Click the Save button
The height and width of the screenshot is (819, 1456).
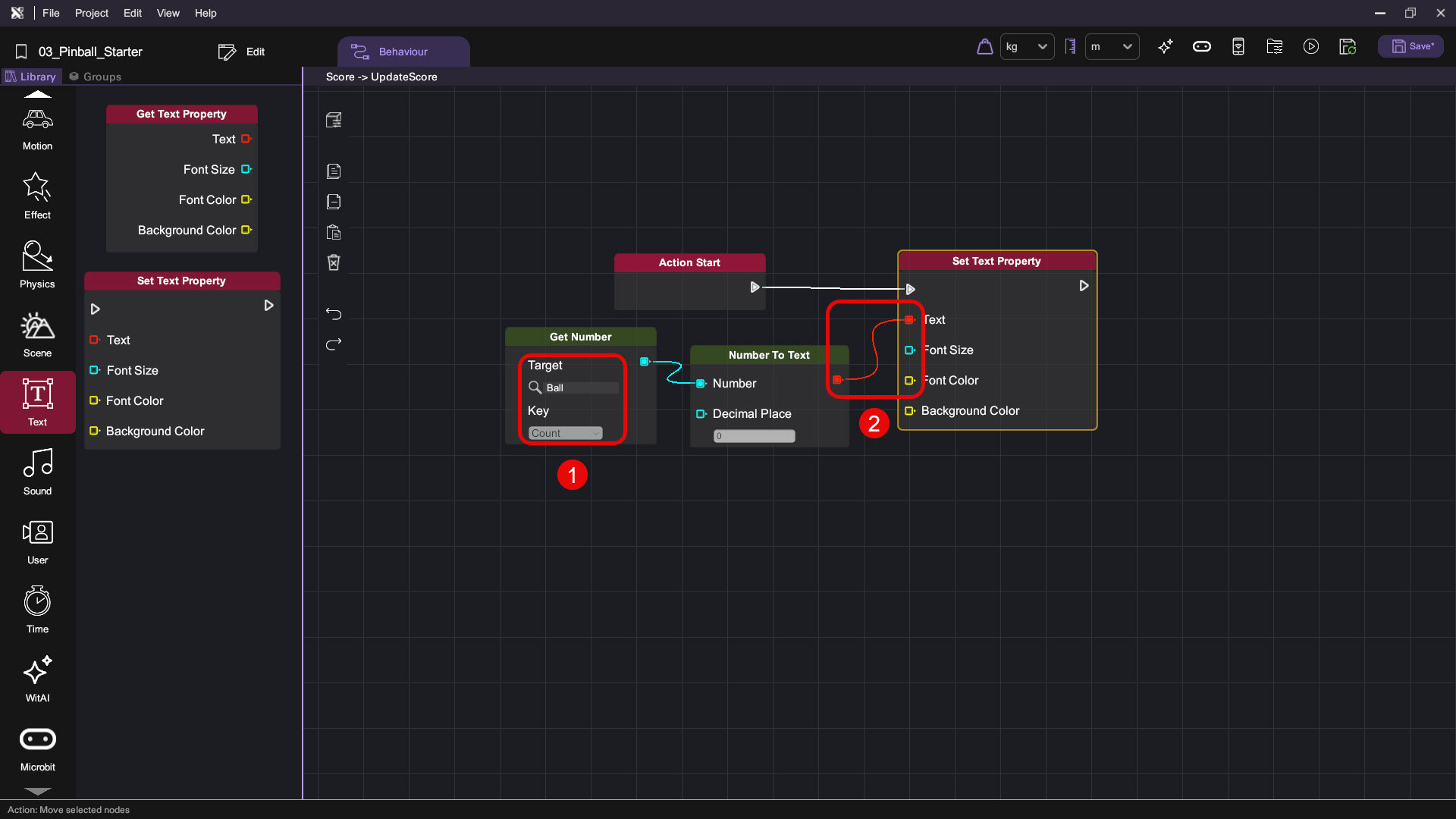click(1411, 46)
